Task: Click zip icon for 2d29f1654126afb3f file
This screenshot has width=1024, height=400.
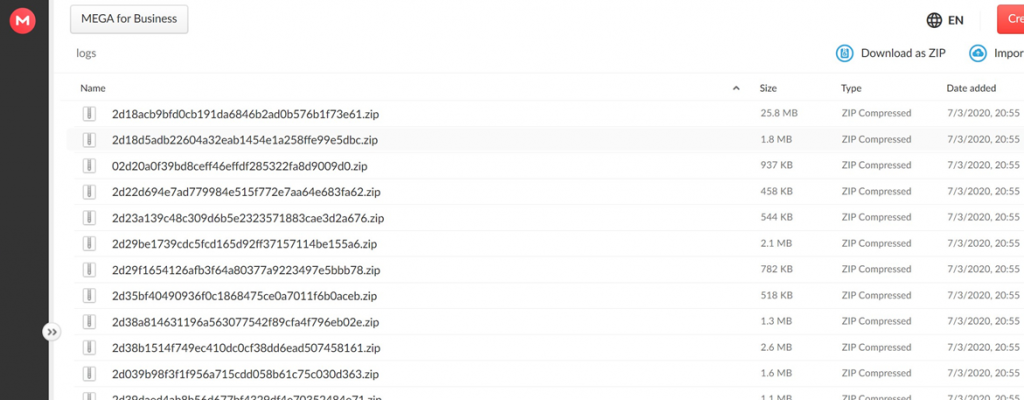Action: (89, 270)
